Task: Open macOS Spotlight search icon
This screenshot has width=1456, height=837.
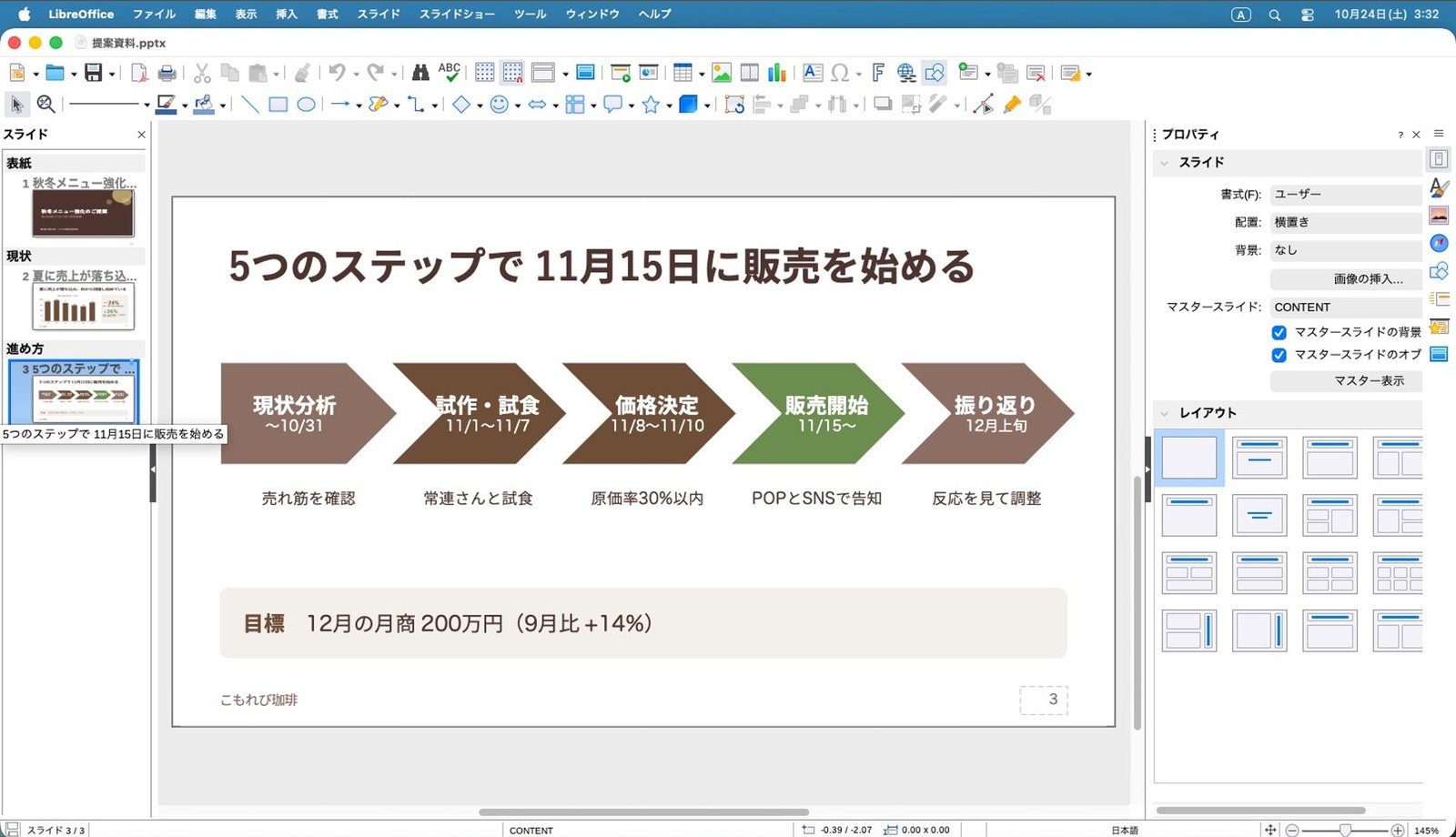Action: click(x=1275, y=15)
